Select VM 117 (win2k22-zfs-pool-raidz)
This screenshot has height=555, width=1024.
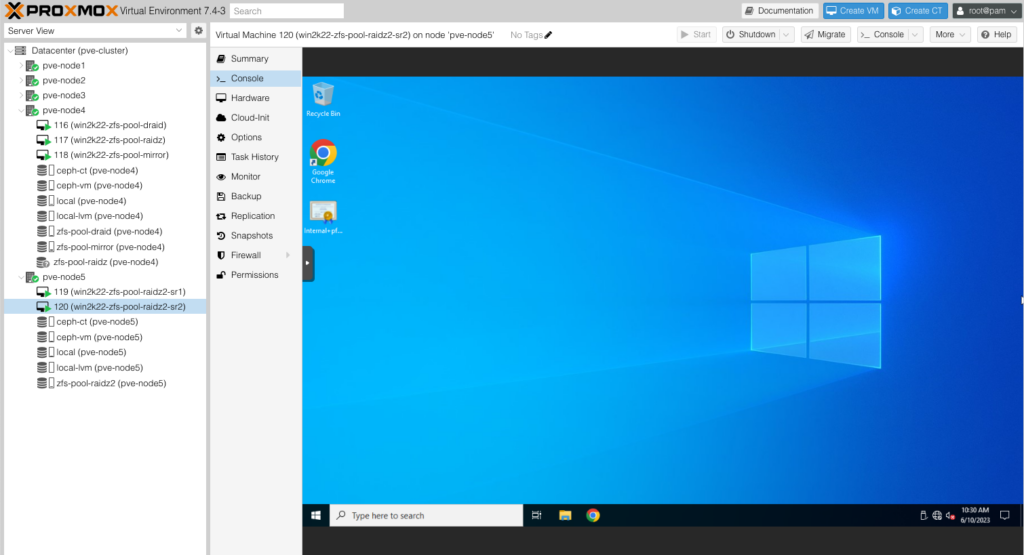(104, 140)
